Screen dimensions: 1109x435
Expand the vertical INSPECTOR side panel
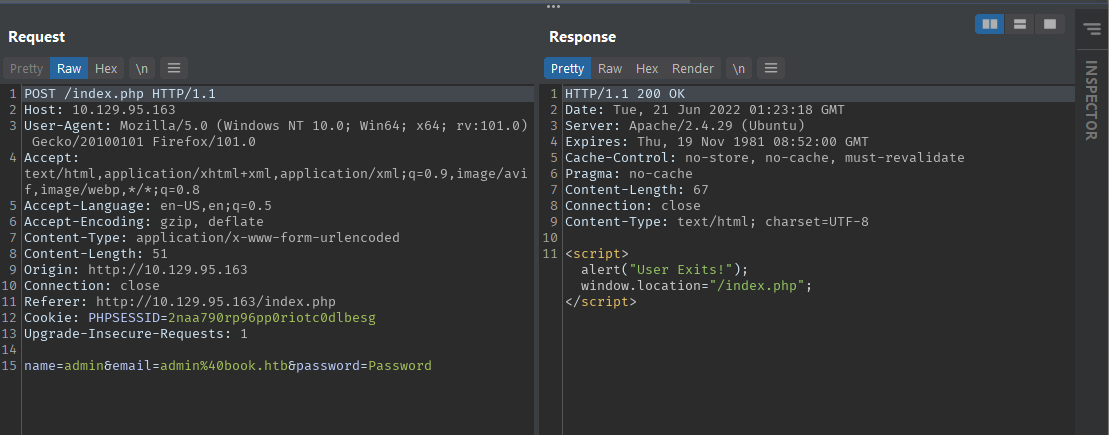(x=1091, y=100)
